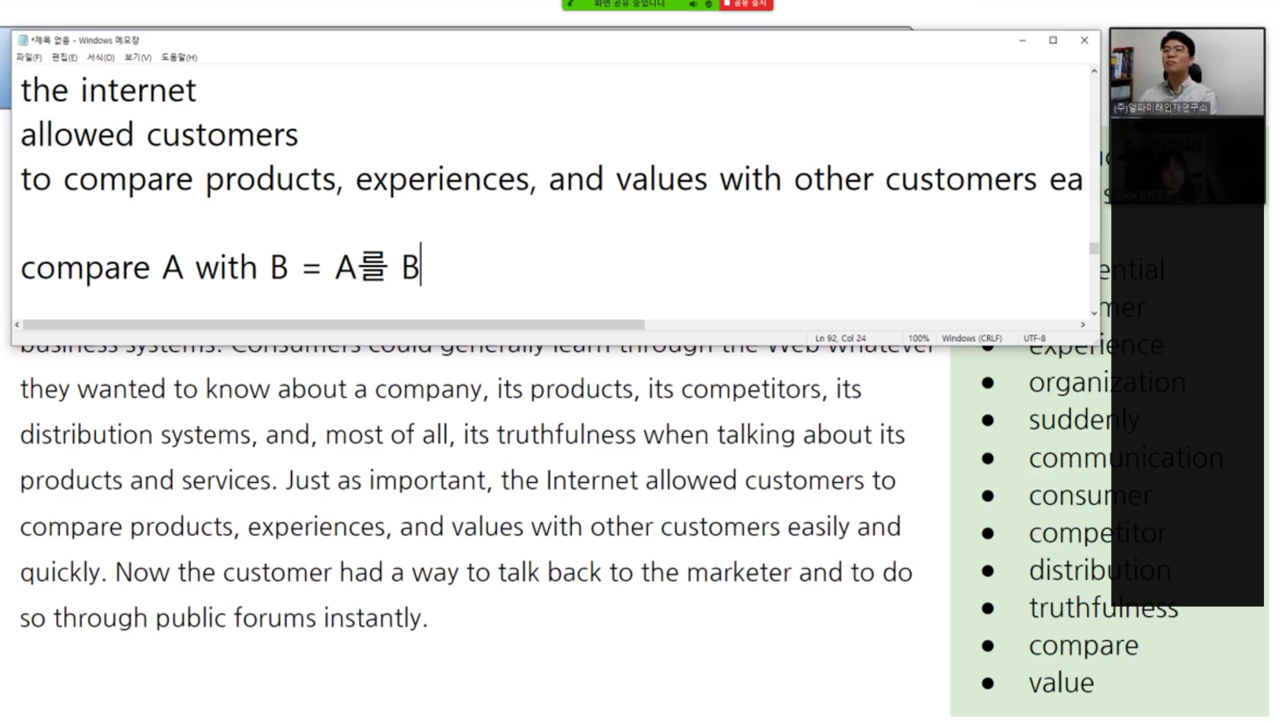Open the 보기(V) menu

click(x=138, y=58)
